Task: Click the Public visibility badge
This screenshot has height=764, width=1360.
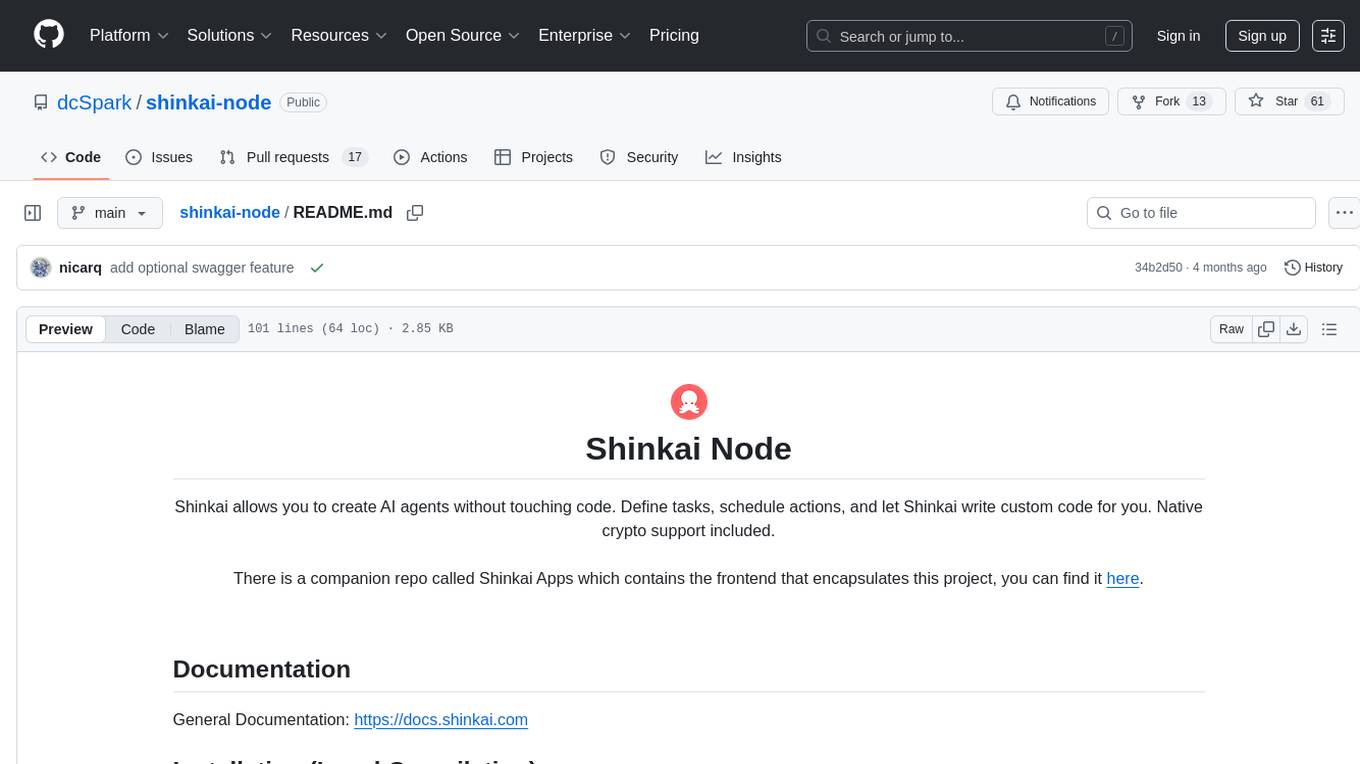Action: click(x=303, y=102)
